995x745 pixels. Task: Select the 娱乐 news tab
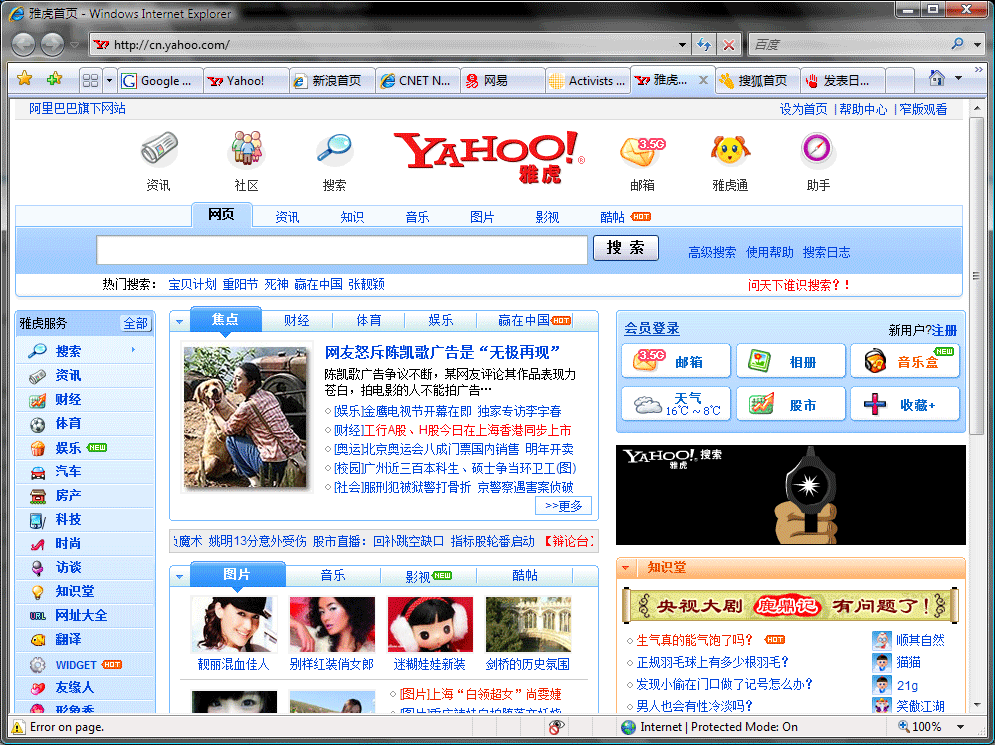click(440, 320)
